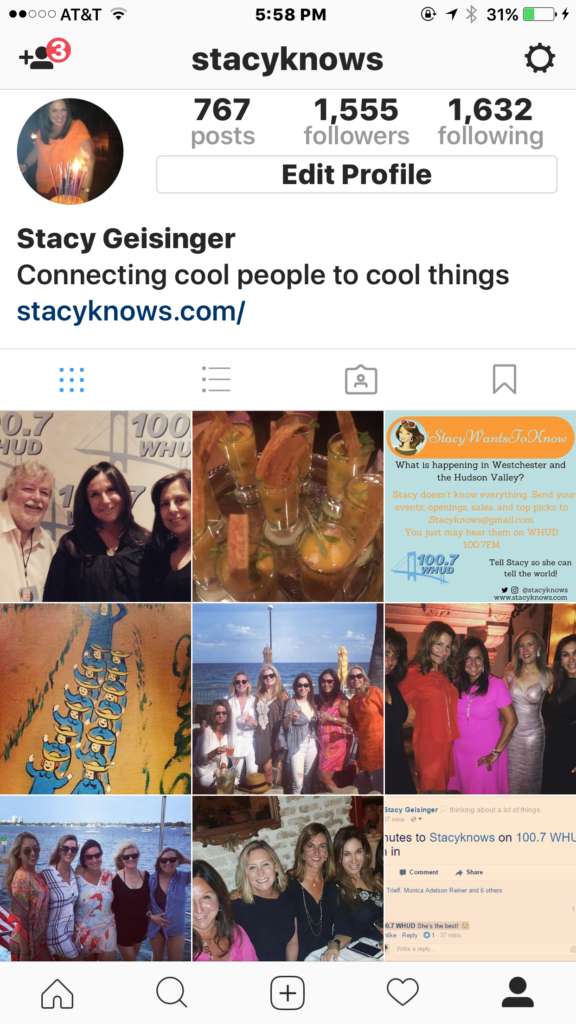Open the stacyknows.com link

131,312
